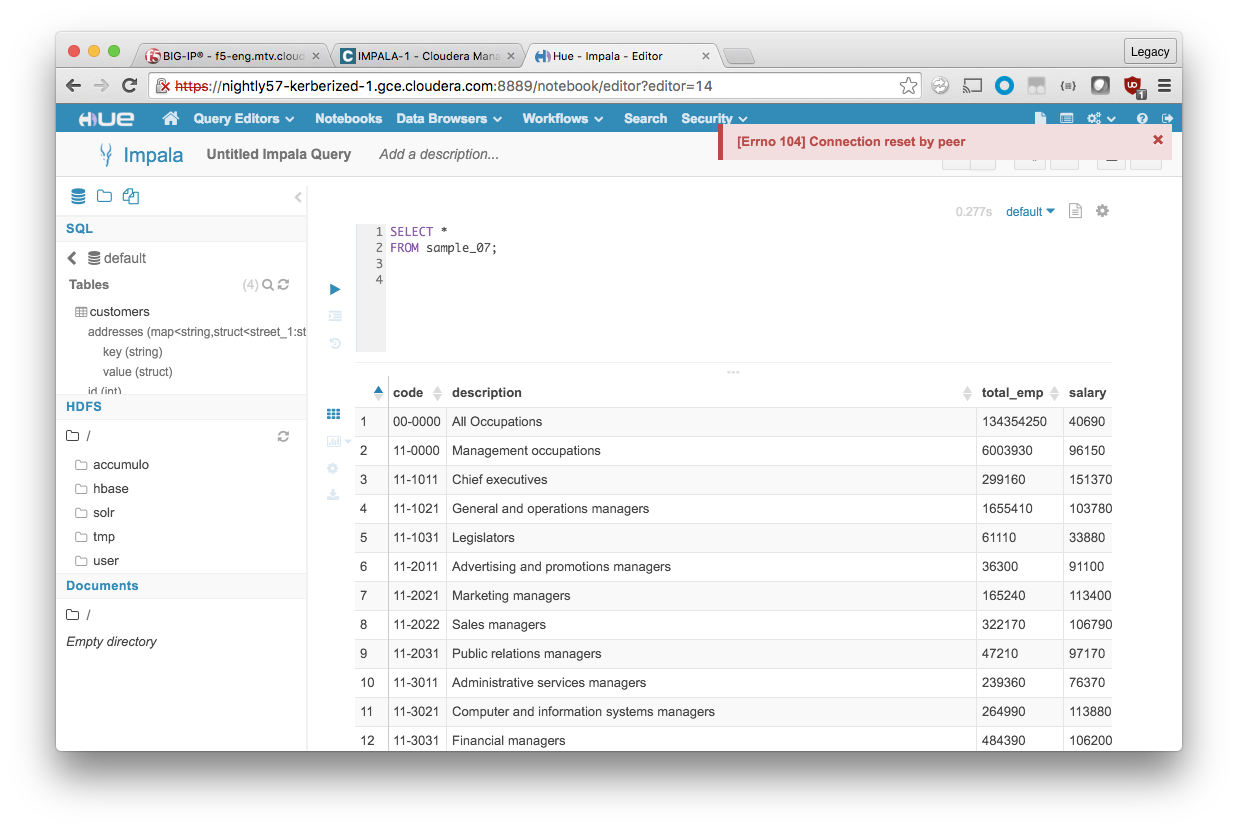Open the Notebooks menu item
1238x831 pixels.
point(348,118)
